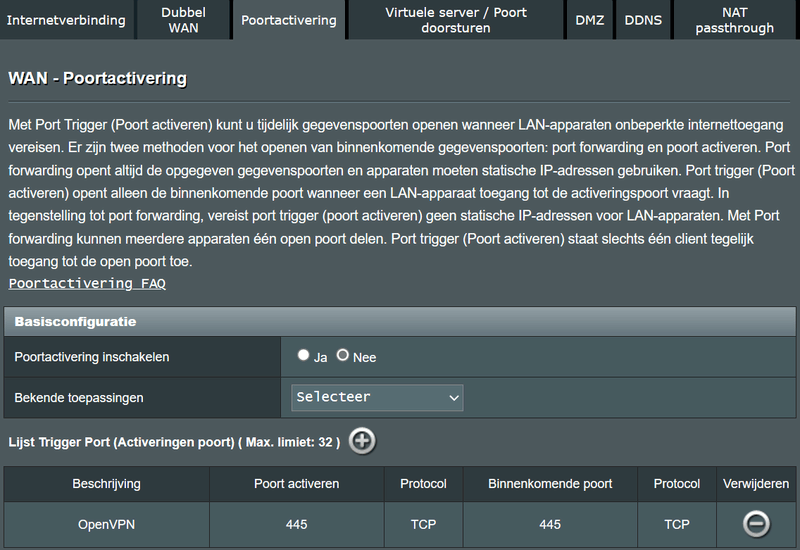Open the Bekende toepassingen Selecteer dropdown
This screenshot has width=800, height=550.
[377, 397]
